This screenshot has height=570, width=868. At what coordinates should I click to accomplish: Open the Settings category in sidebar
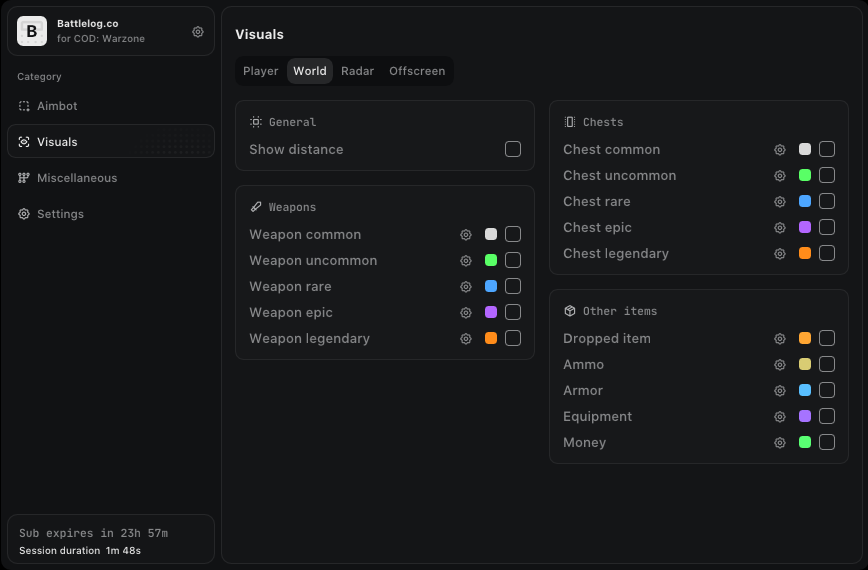[x=111, y=214]
